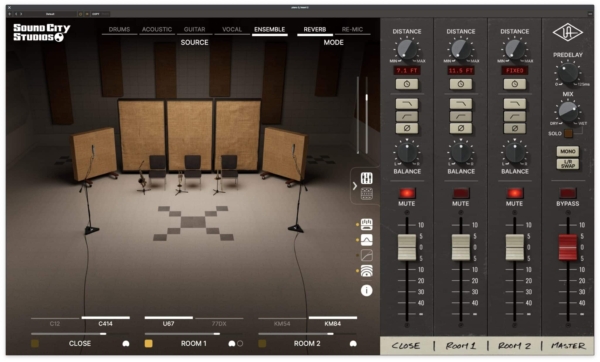This screenshot has width=600, height=362.
Task: Enable low-cut filter on Close channel
Action: click(x=407, y=116)
